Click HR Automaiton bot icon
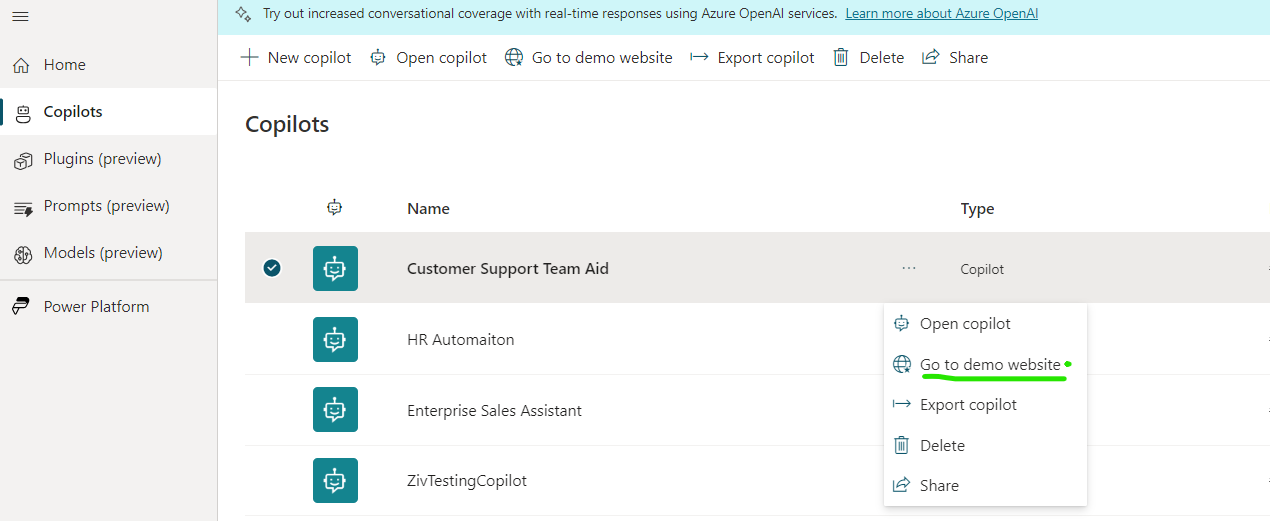The width and height of the screenshot is (1270, 521). (x=335, y=340)
